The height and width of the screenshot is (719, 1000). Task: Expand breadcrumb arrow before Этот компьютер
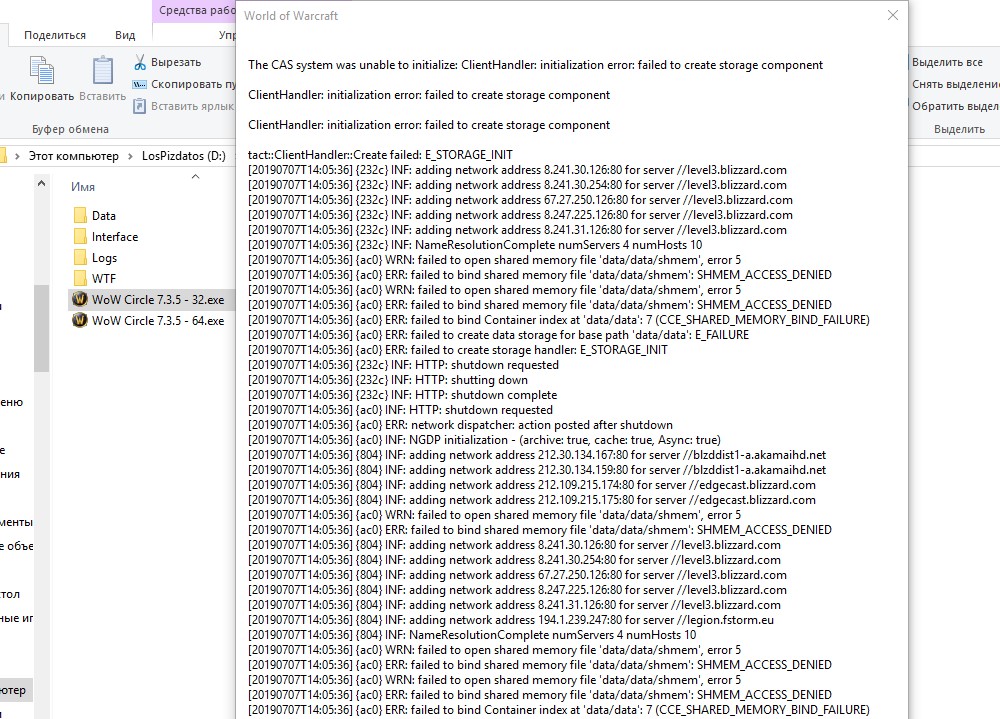point(18,156)
